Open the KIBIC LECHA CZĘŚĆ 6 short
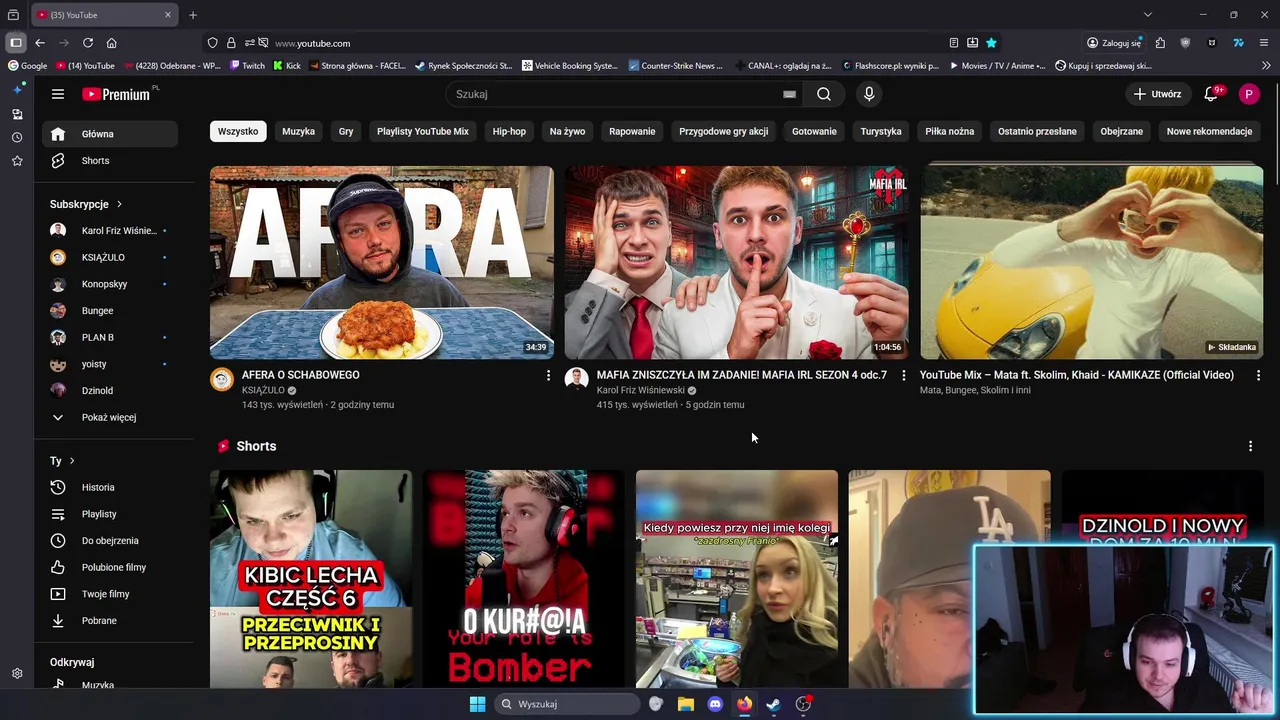 [x=311, y=579]
